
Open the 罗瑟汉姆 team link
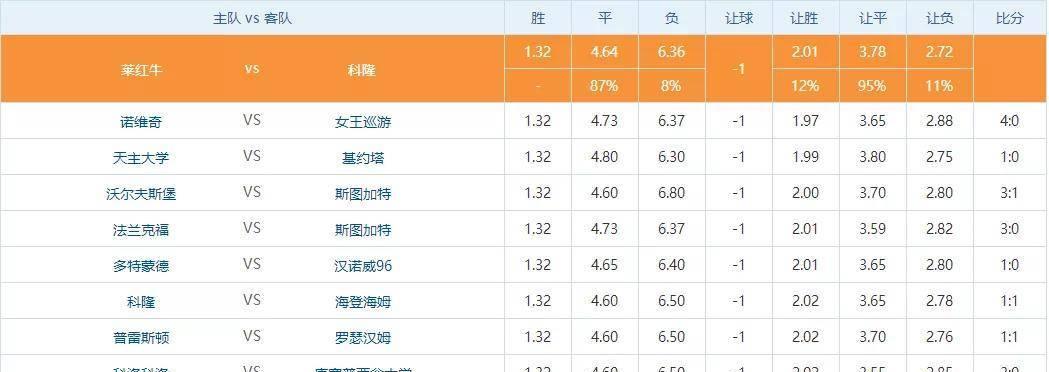point(363,338)
